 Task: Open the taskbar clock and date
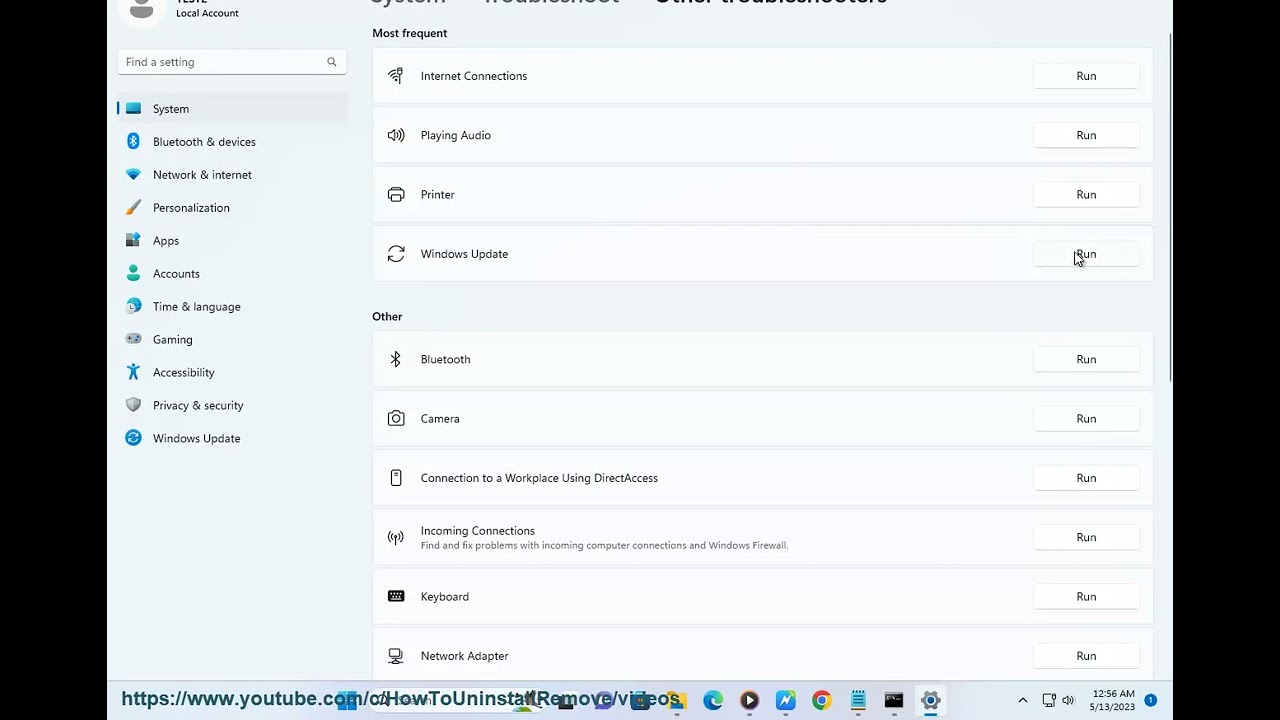pyautogui.click(x=1113, y=700)
